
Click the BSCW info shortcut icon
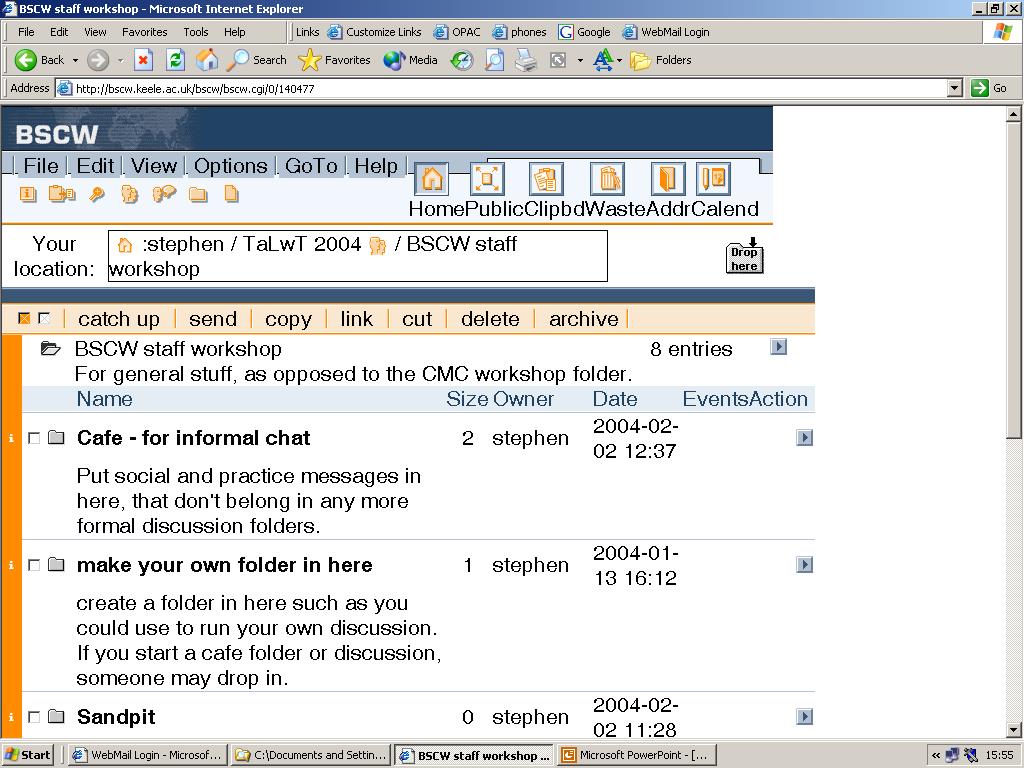point(27,194)
